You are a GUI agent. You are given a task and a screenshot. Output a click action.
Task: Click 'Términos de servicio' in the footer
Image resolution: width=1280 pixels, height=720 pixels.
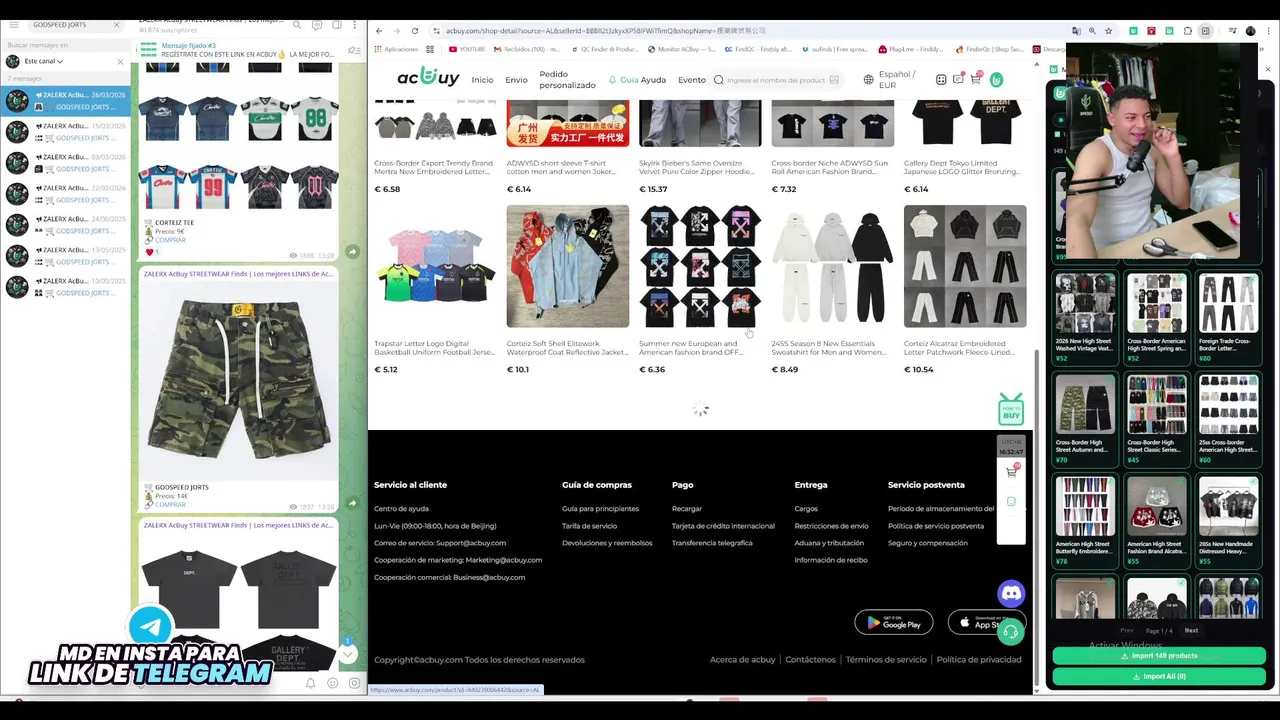pyautogui.click(x=886, y=660)
